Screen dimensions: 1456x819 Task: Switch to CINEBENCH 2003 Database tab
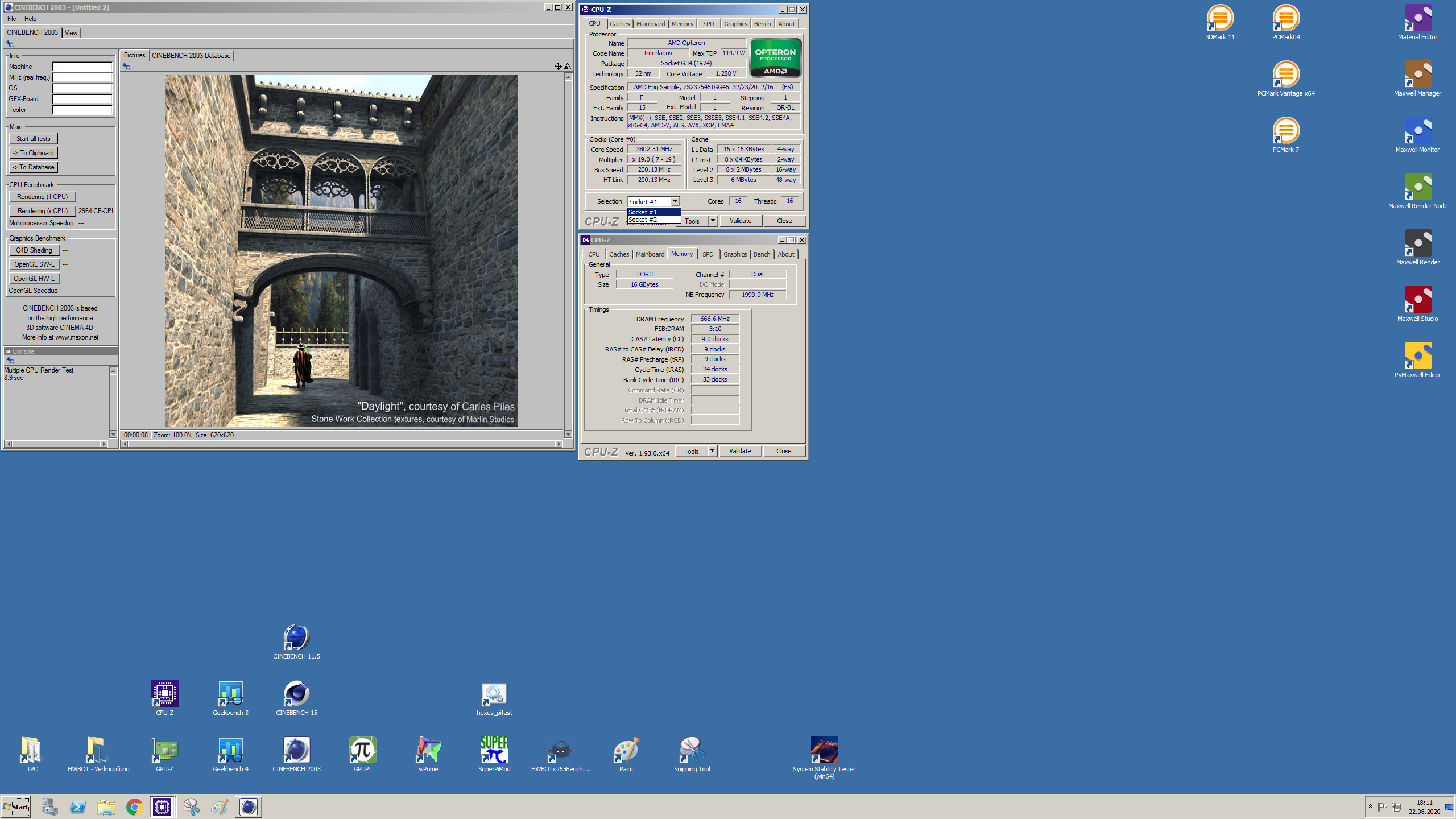[x=191, y=56]
